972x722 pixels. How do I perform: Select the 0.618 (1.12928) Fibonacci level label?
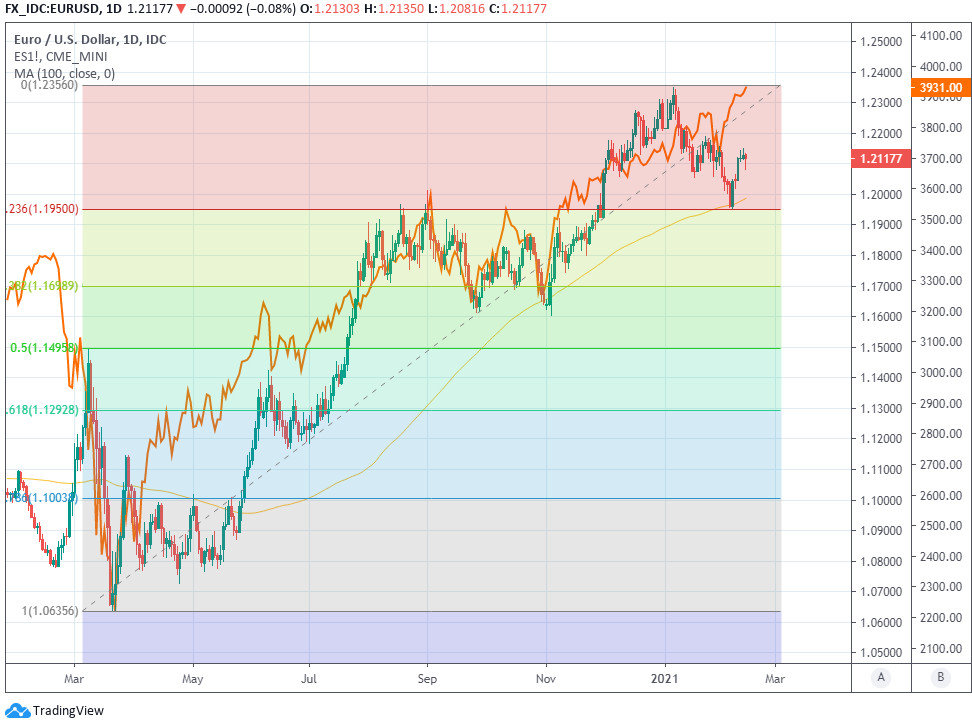coord(42,410)
